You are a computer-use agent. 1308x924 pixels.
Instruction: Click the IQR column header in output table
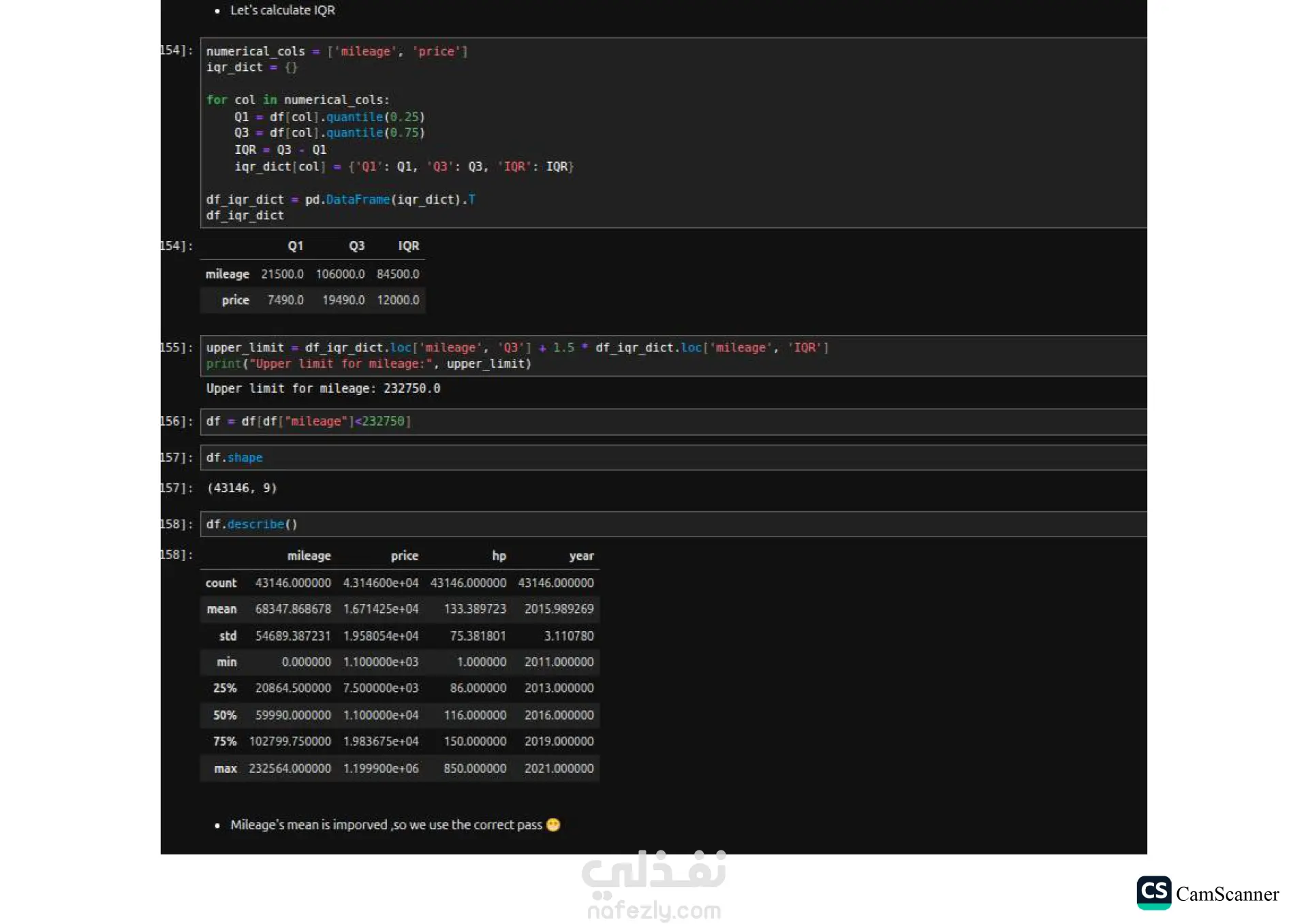[408, 246]
